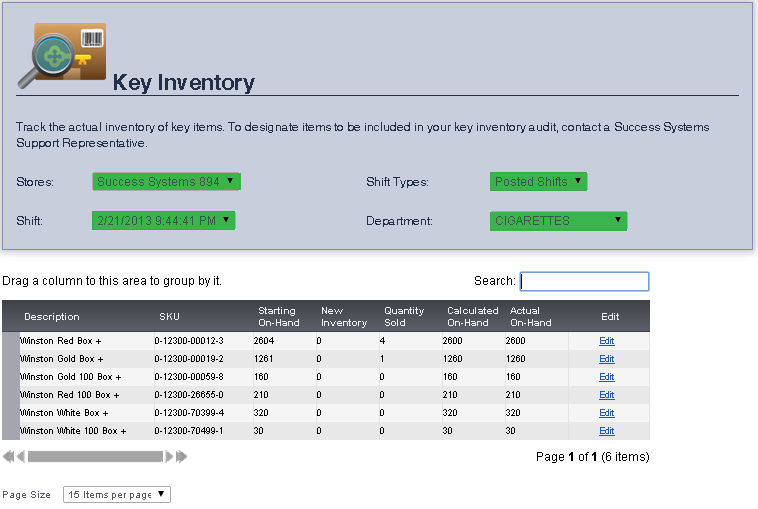Screen dimensions: 758x509
Task: Edit the Winston White 100 Box + row
Action: click(607, 431)
